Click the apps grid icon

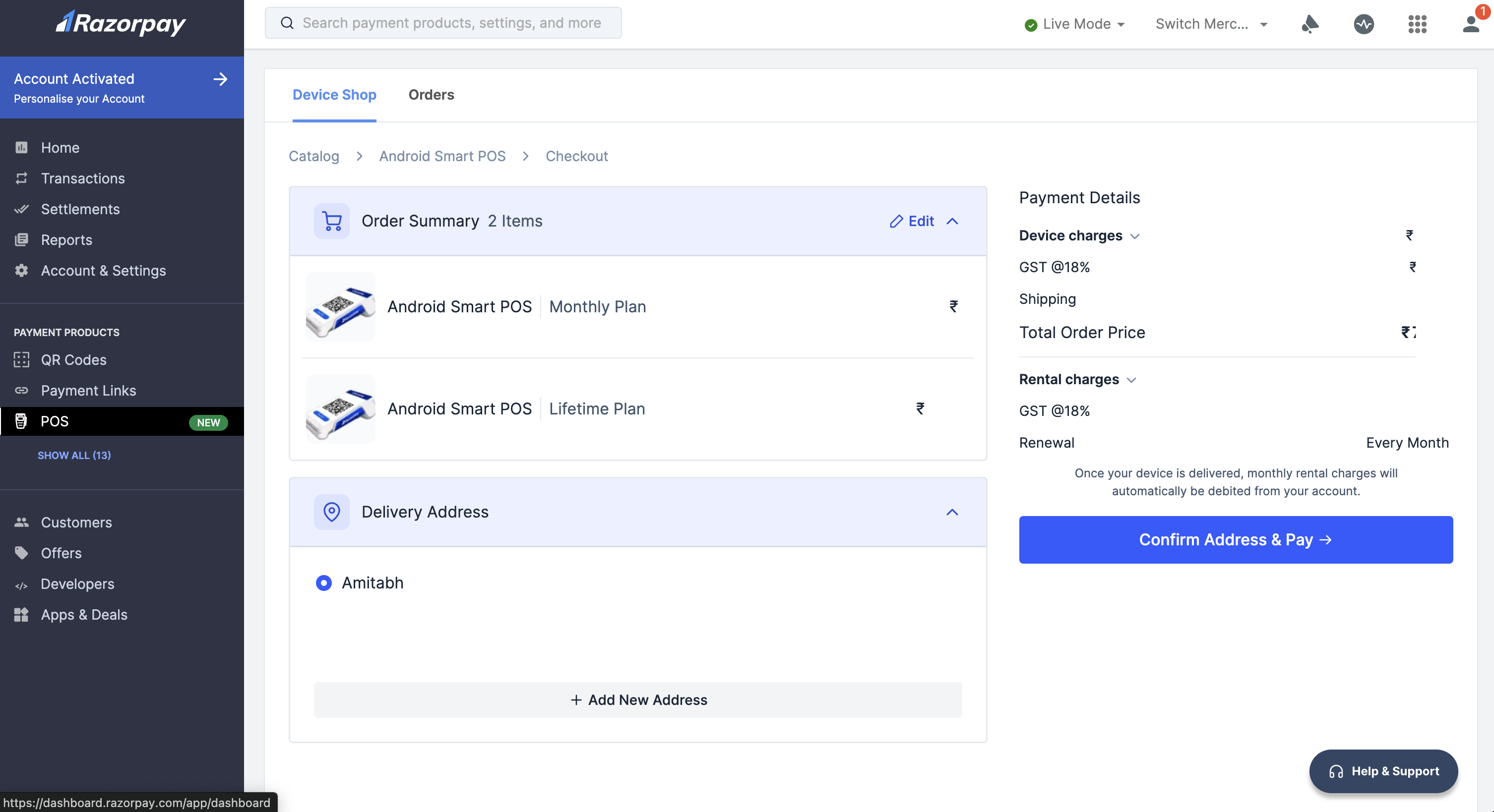pyautogui.click(x=1418, y=22)
